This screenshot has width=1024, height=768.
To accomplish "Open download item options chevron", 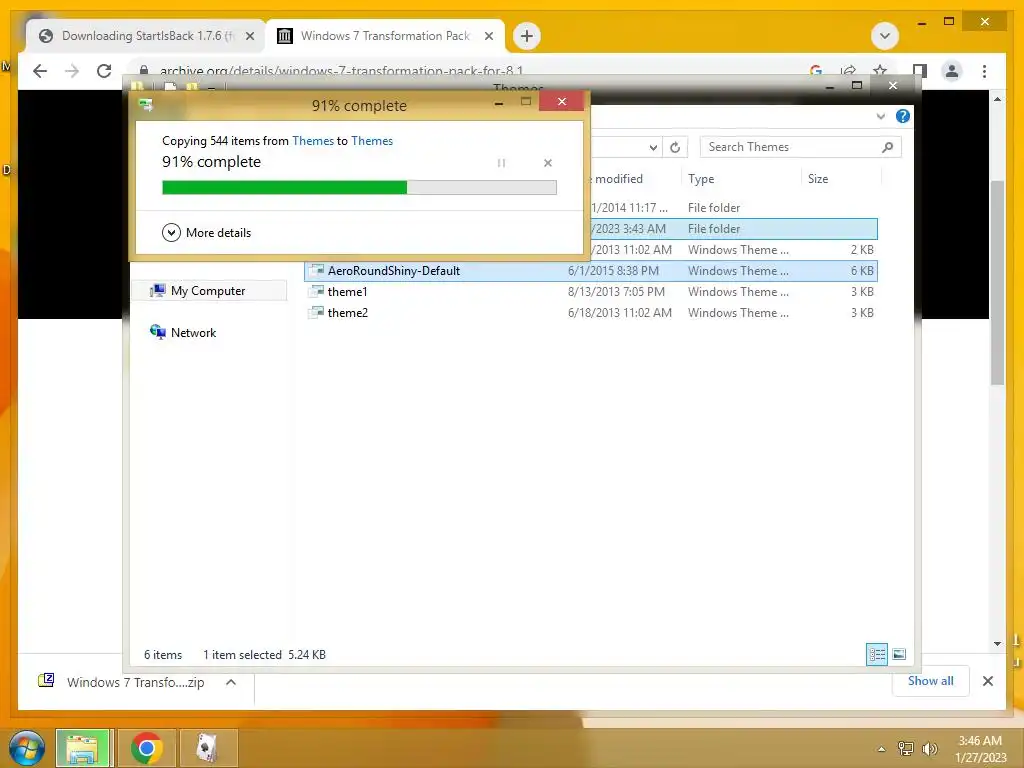I will coord(231,682).
